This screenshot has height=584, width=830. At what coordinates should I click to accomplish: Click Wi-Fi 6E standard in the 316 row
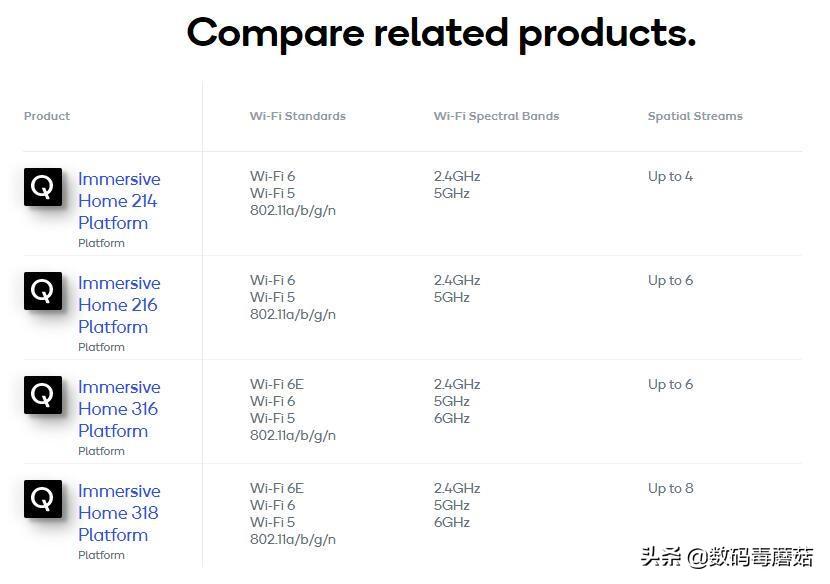pos(277,384)
